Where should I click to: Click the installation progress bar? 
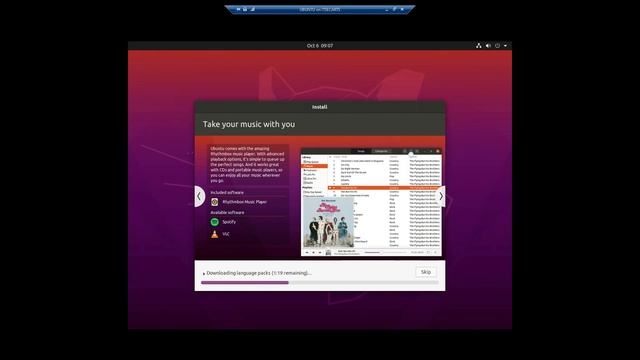pyautogui.click(x=320, y=282)
